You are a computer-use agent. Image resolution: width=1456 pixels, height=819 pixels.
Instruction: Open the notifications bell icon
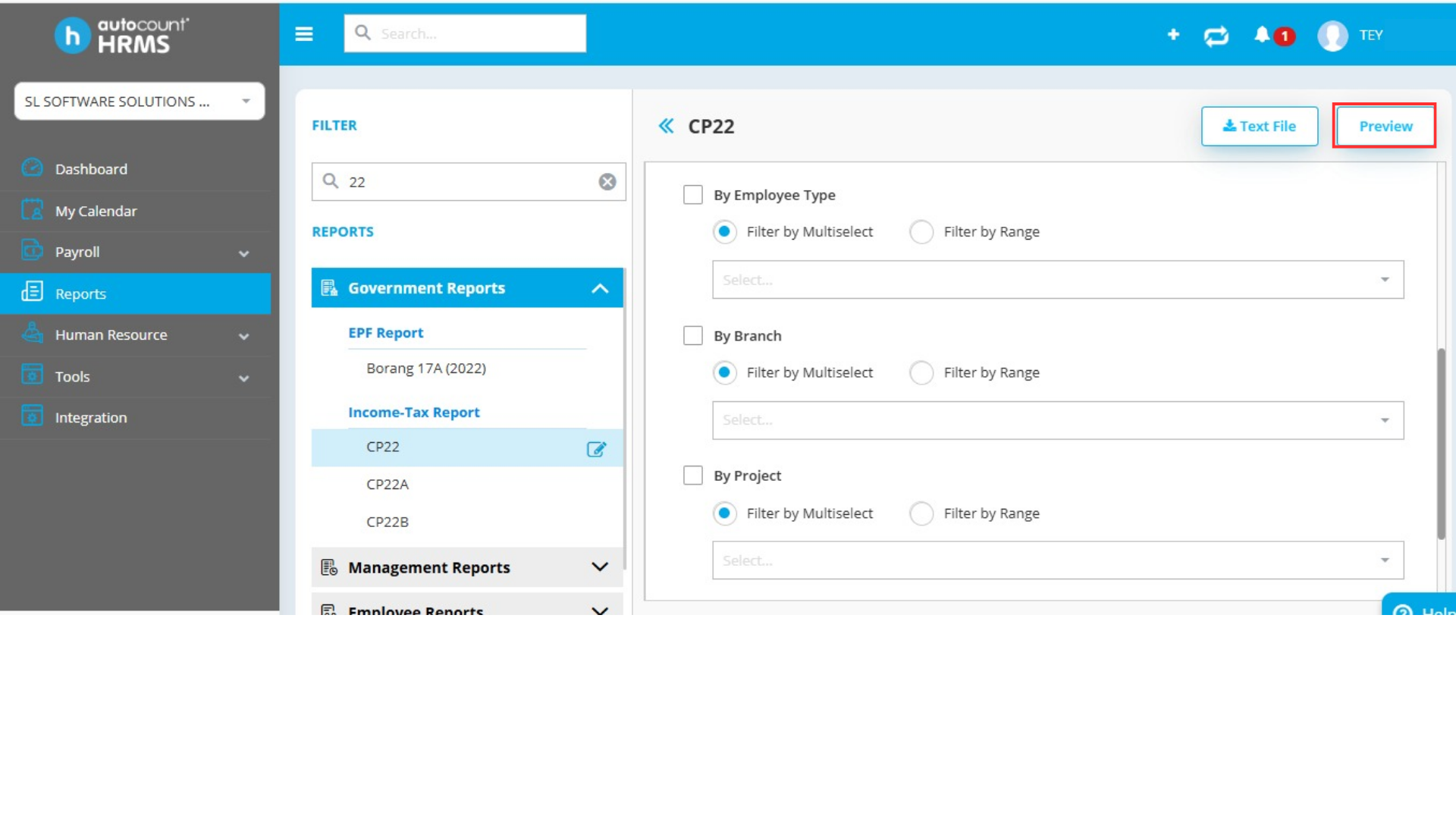(x=1262, y=35)
